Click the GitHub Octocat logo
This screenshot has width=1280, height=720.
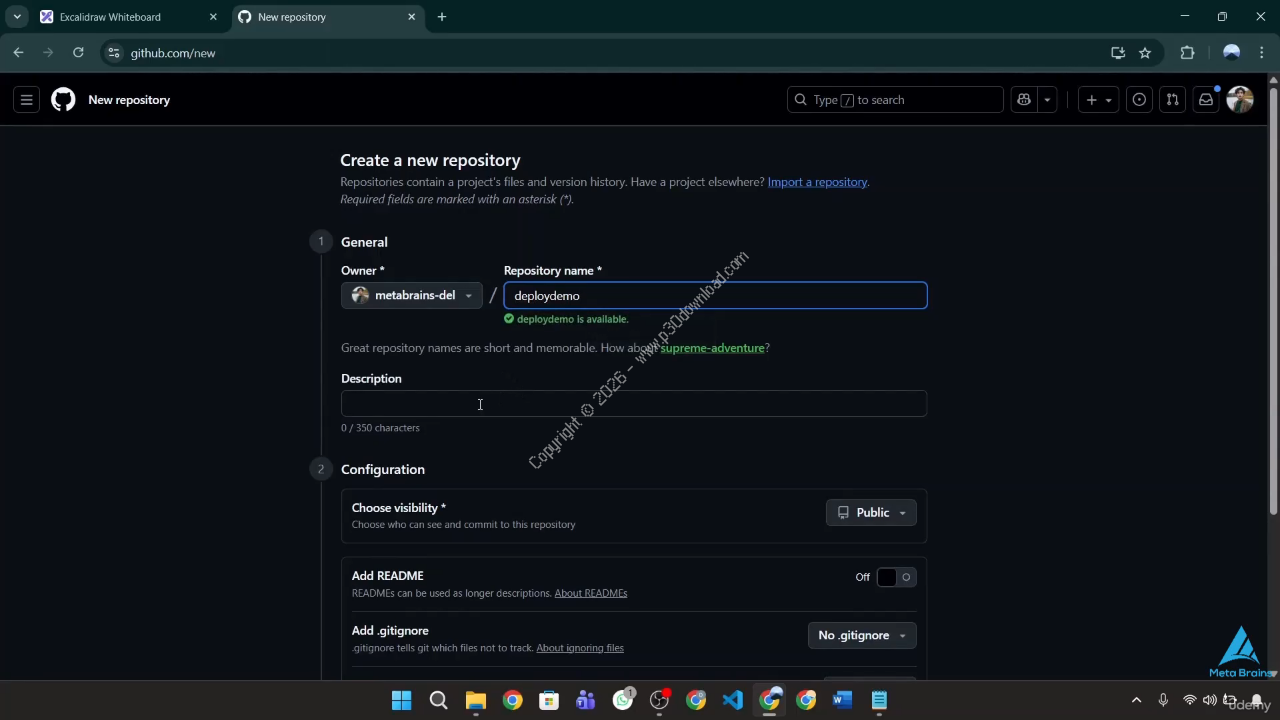63,100
